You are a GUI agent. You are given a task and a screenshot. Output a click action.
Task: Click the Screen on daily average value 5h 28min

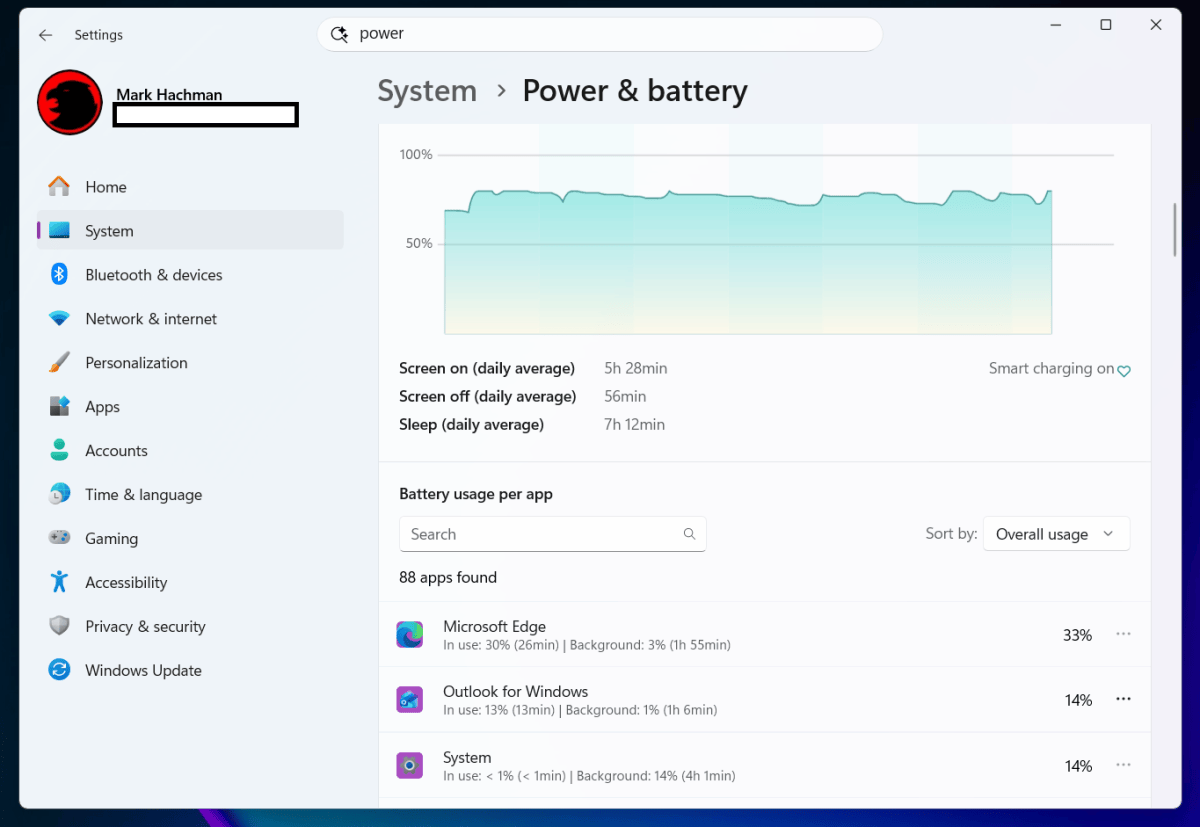point(635,369)
